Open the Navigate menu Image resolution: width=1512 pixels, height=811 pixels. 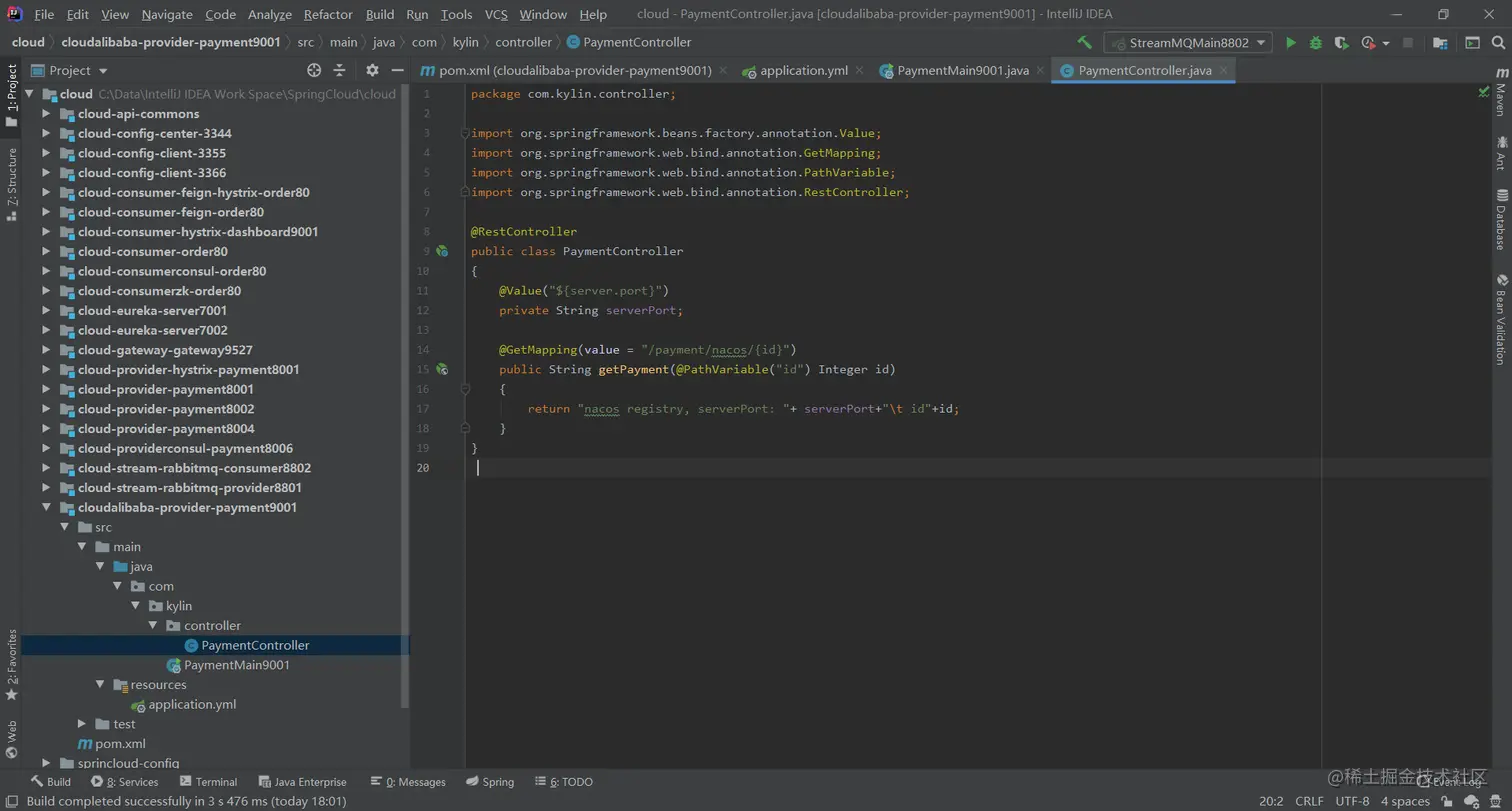167,14
